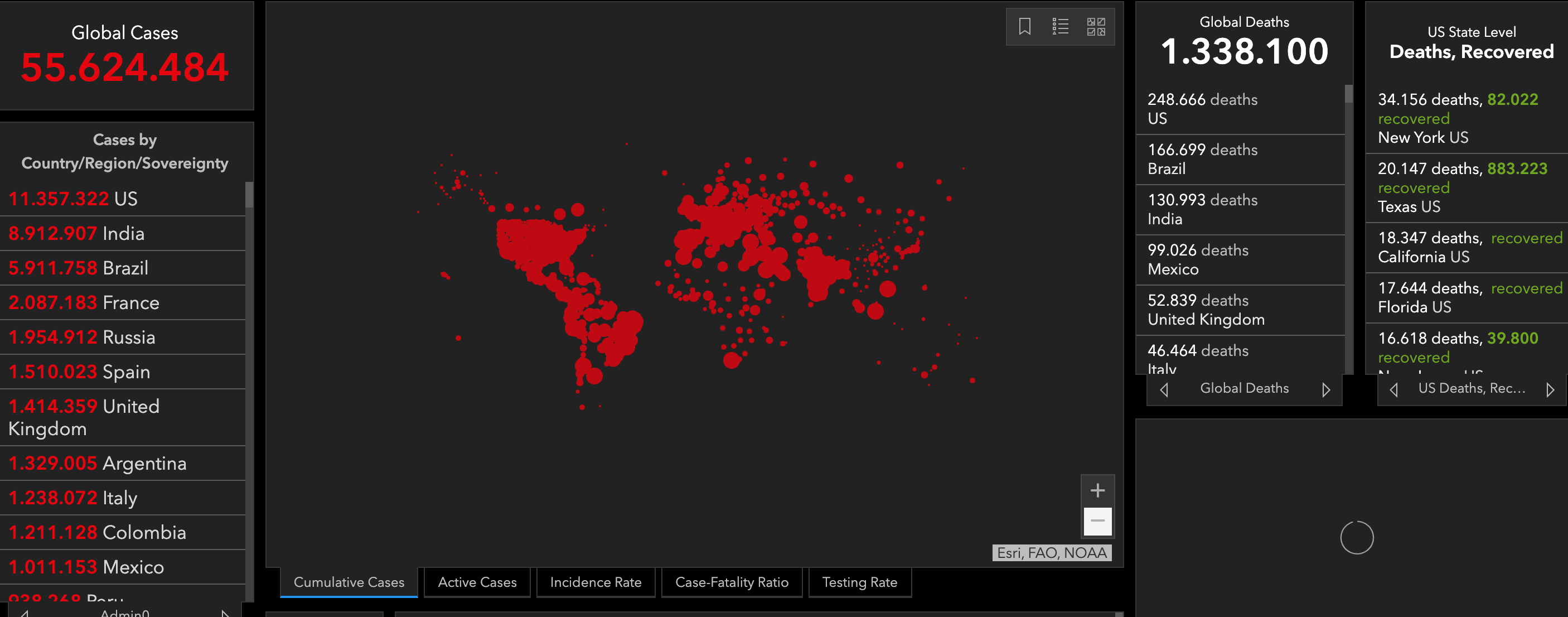Zoom out on the map with minus
Image resolution: width=1568 pixels, height=617 pixels.
(1097, 520)
